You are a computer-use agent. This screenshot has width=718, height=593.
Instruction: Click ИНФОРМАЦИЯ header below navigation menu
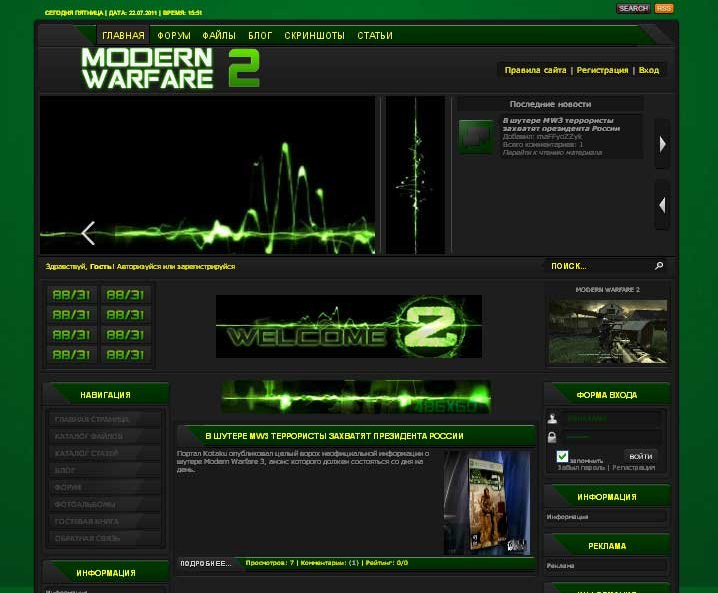coord(106,573)
